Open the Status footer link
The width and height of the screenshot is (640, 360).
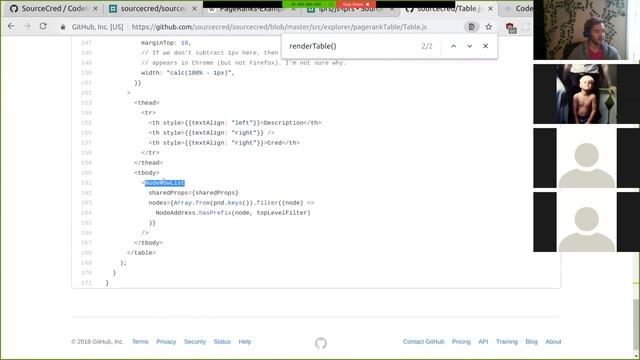[x=222, y=342]
